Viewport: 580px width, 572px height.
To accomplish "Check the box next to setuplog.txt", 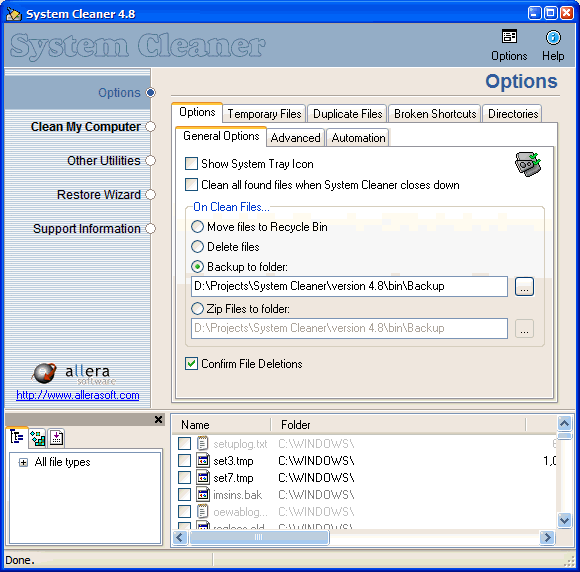I will [184, 443].
